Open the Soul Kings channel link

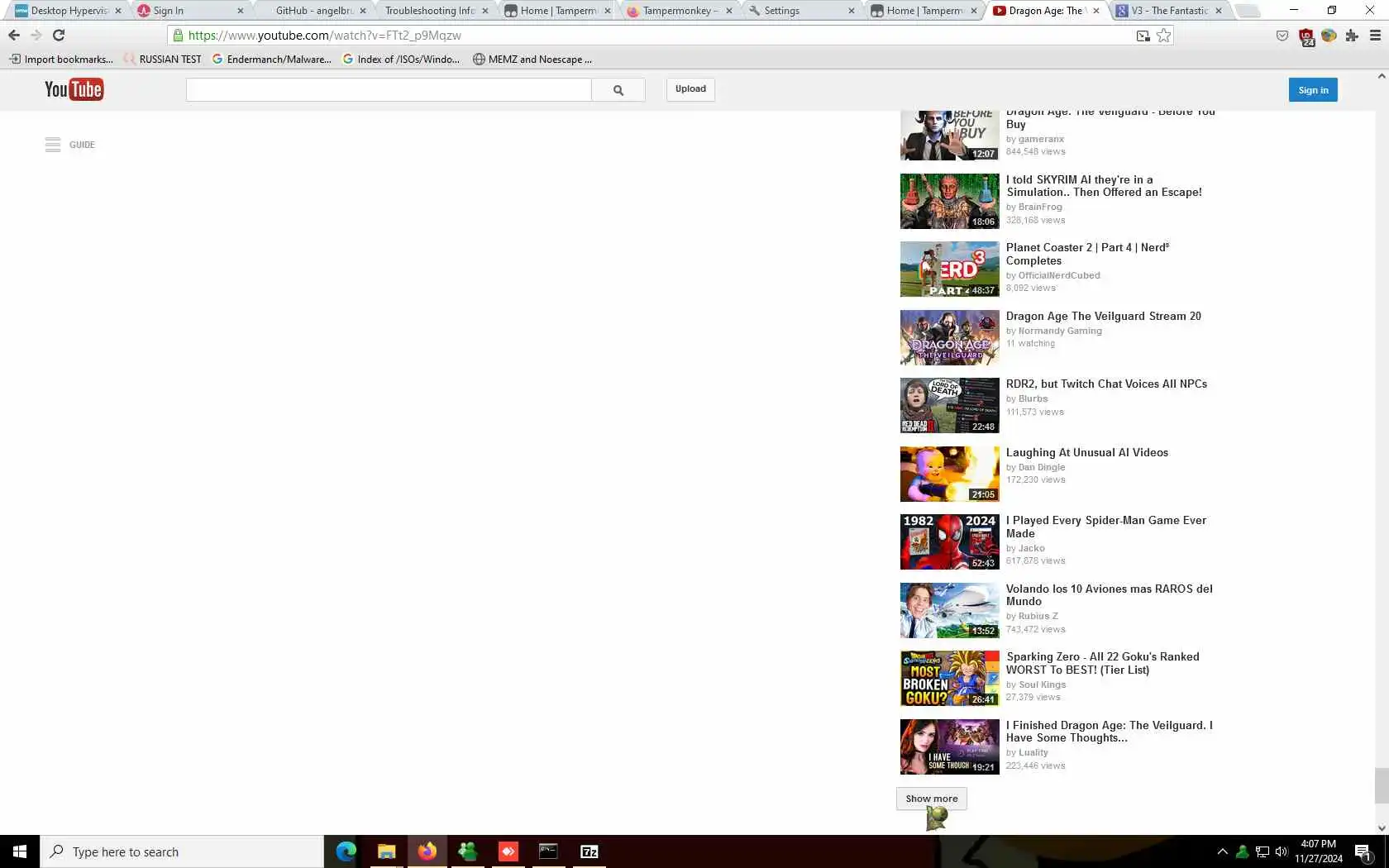1042,684
